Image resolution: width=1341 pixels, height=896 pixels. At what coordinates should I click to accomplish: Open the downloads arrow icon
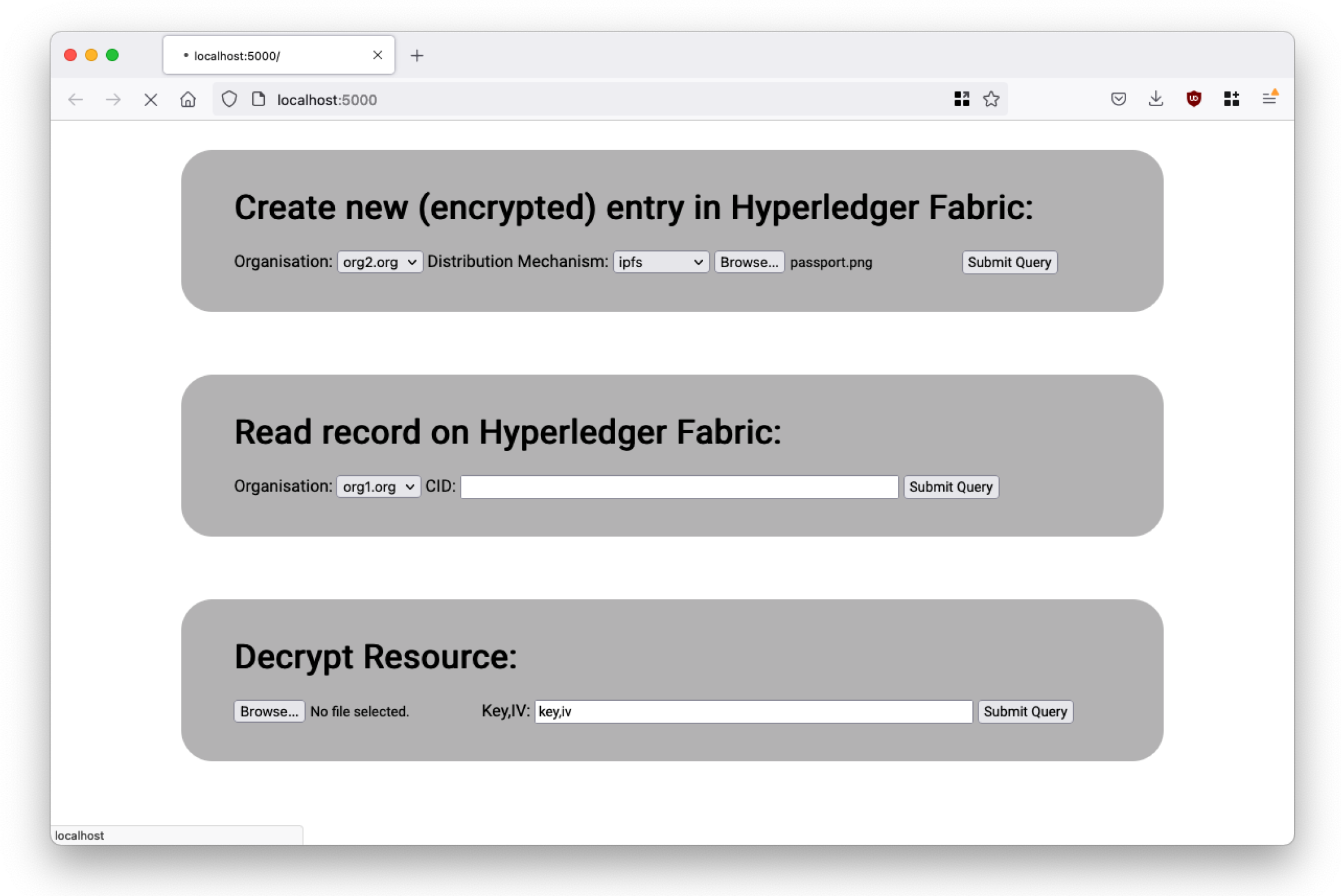click(x=1156, y=99)
